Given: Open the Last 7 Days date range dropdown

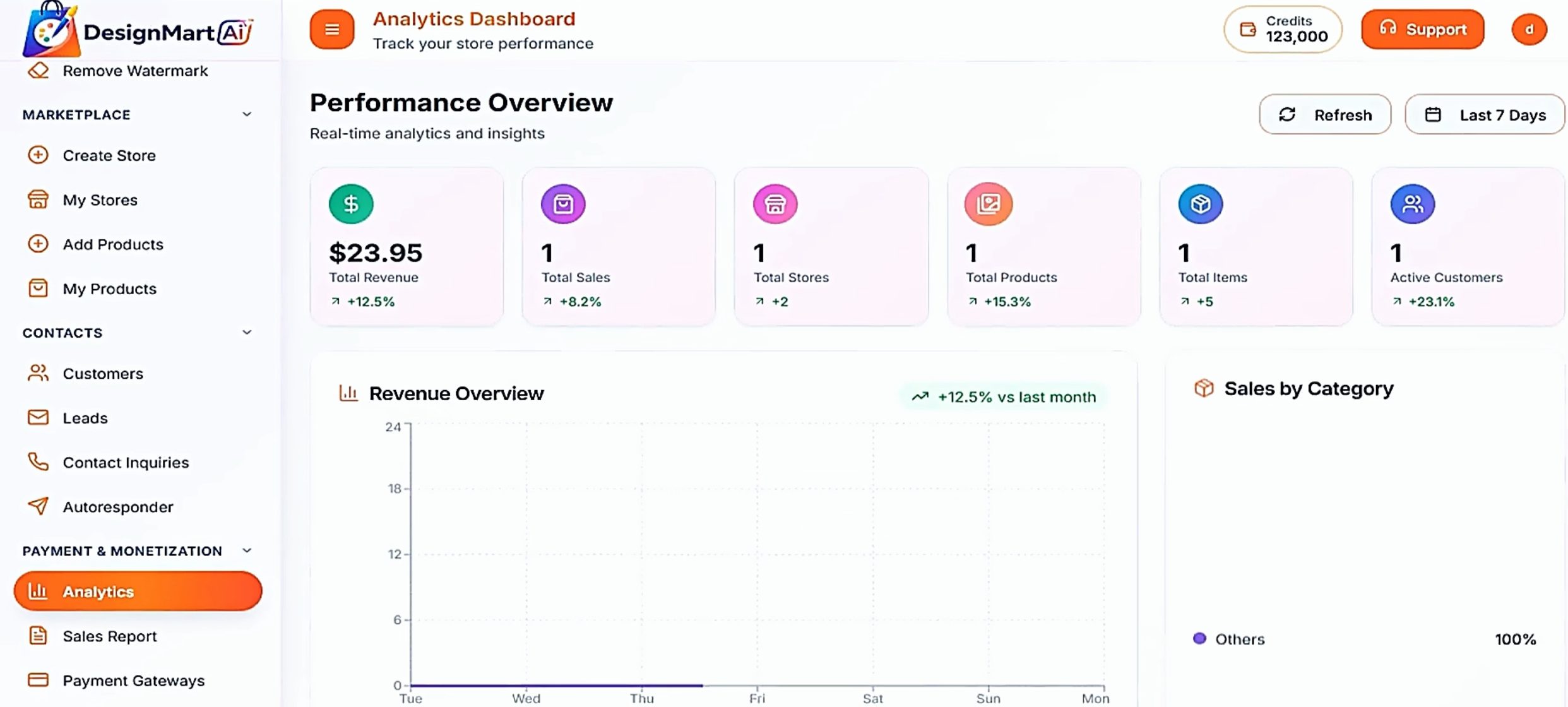Looking at the screenshot, I should click(1484, 115).
